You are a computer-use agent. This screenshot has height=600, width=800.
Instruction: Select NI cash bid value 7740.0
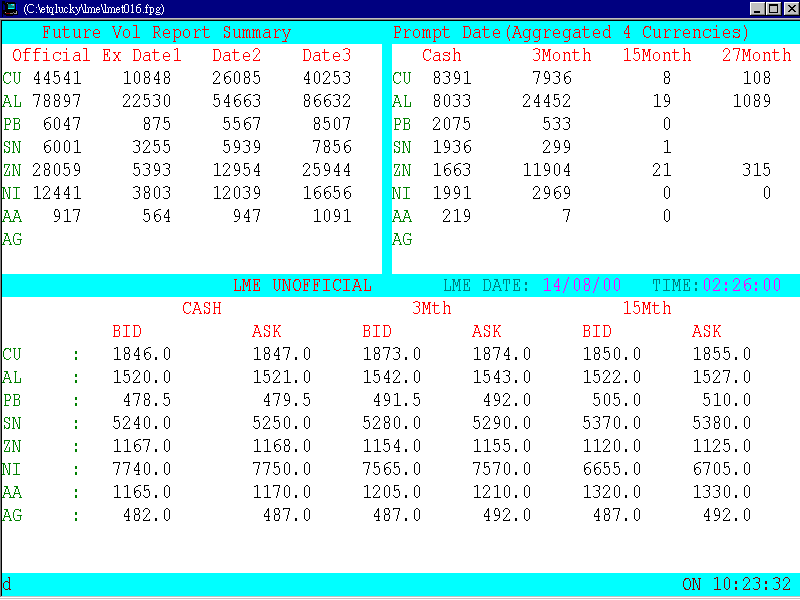137,469
